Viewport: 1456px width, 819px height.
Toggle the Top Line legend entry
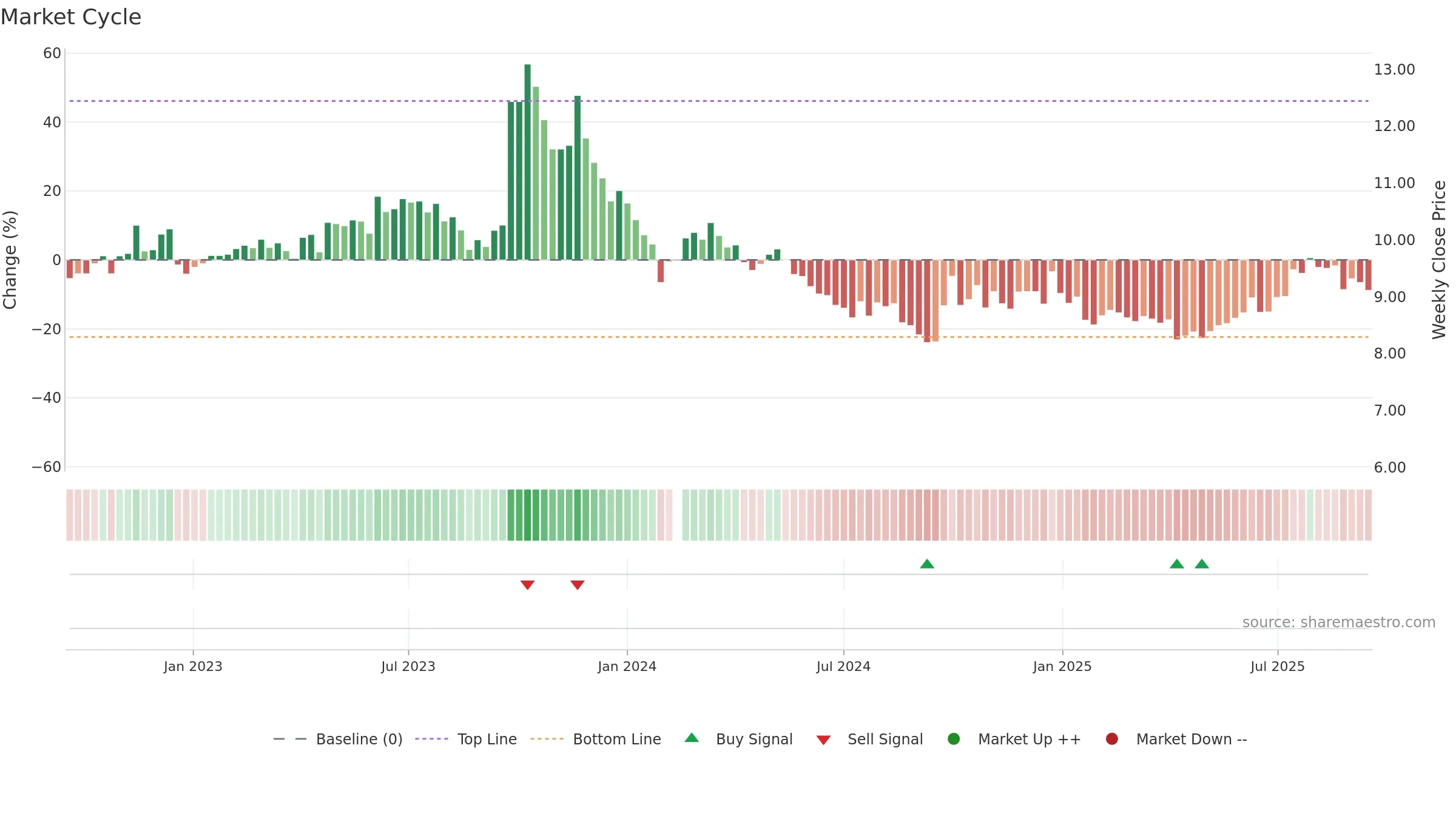466,739
